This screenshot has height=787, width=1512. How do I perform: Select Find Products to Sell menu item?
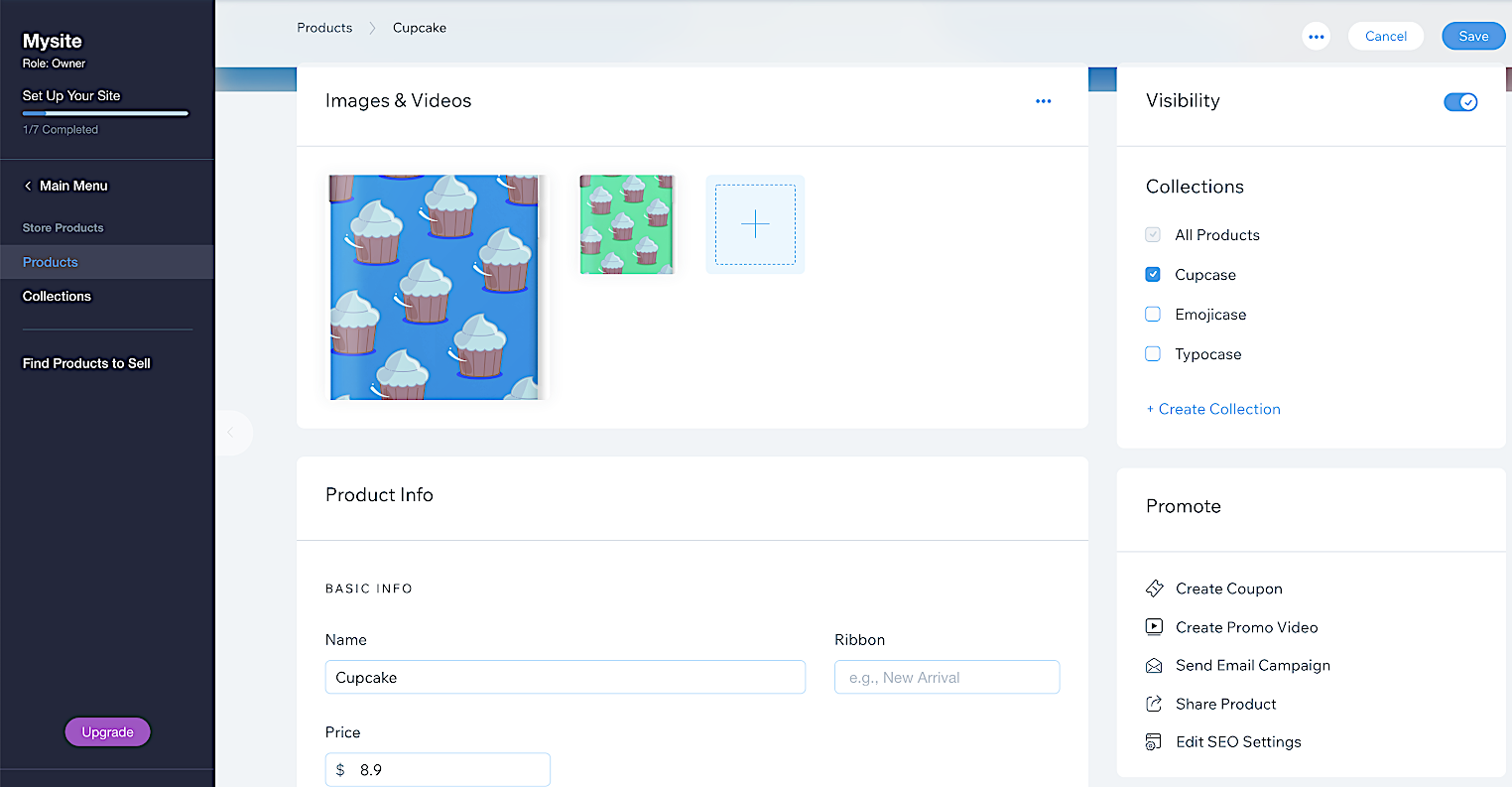point(86,363)
